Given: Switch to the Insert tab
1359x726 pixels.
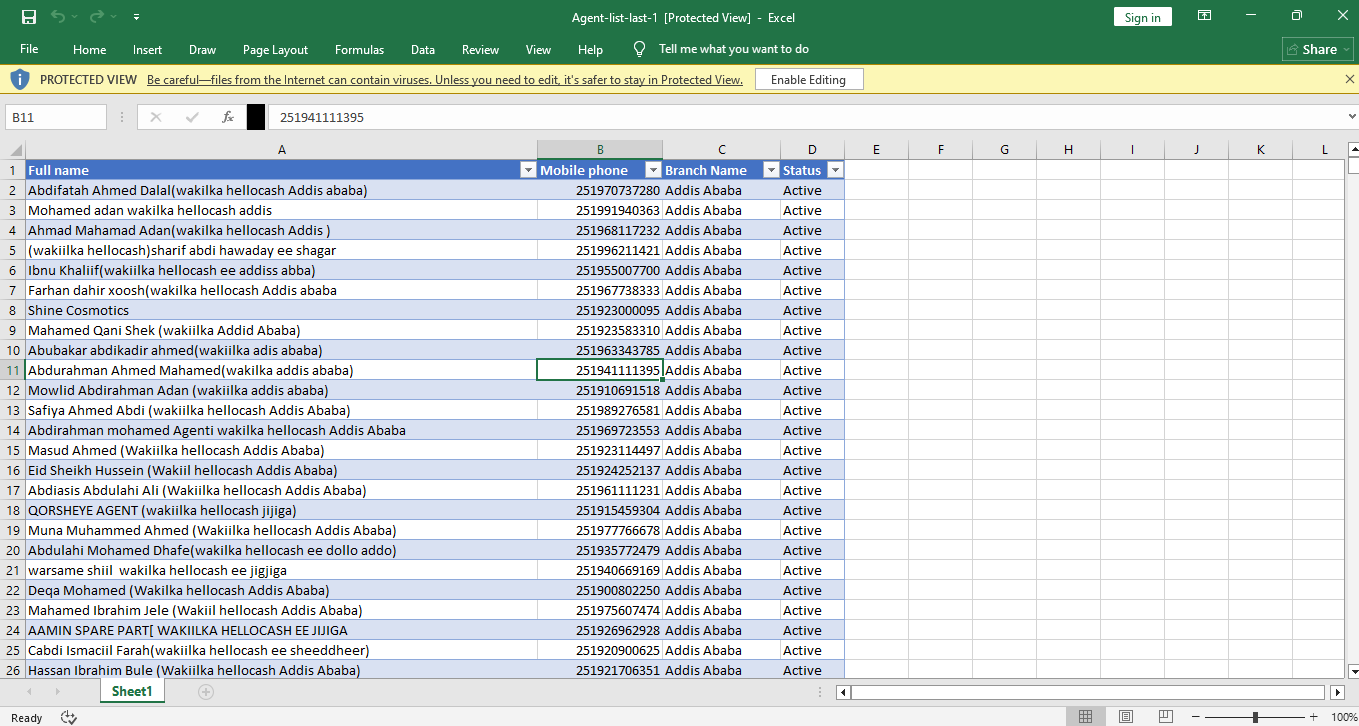Looking at the screenshot, I should (x=147, y=50).
